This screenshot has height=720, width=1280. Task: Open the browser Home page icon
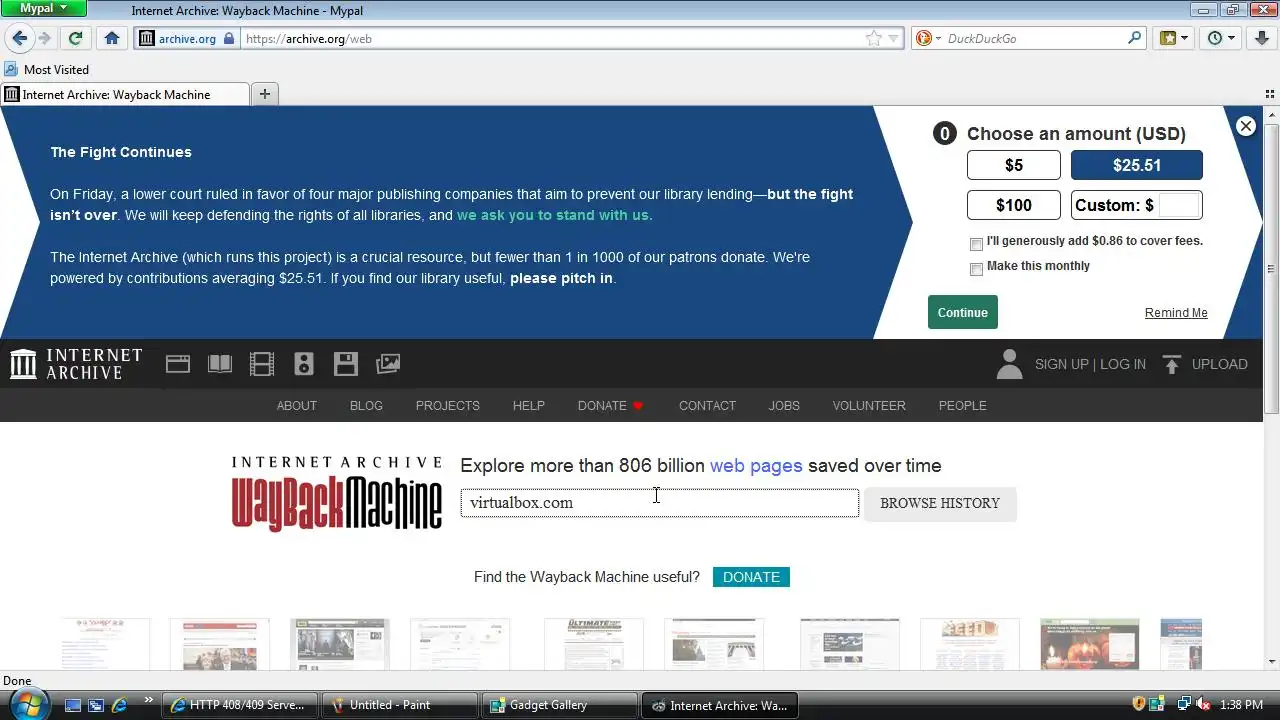pos(112,38)
